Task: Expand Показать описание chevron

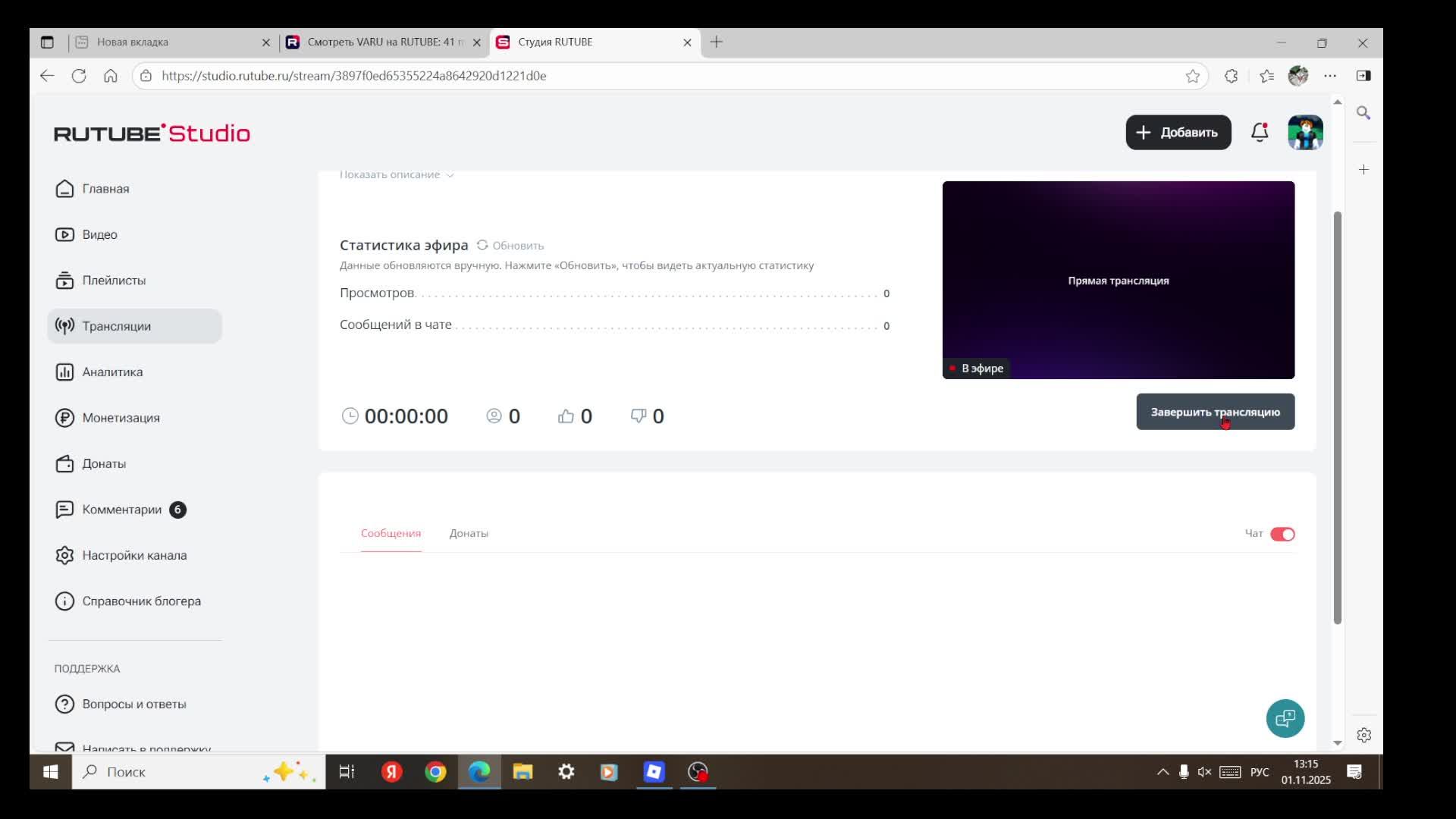Action: click(x=450, y=175)
